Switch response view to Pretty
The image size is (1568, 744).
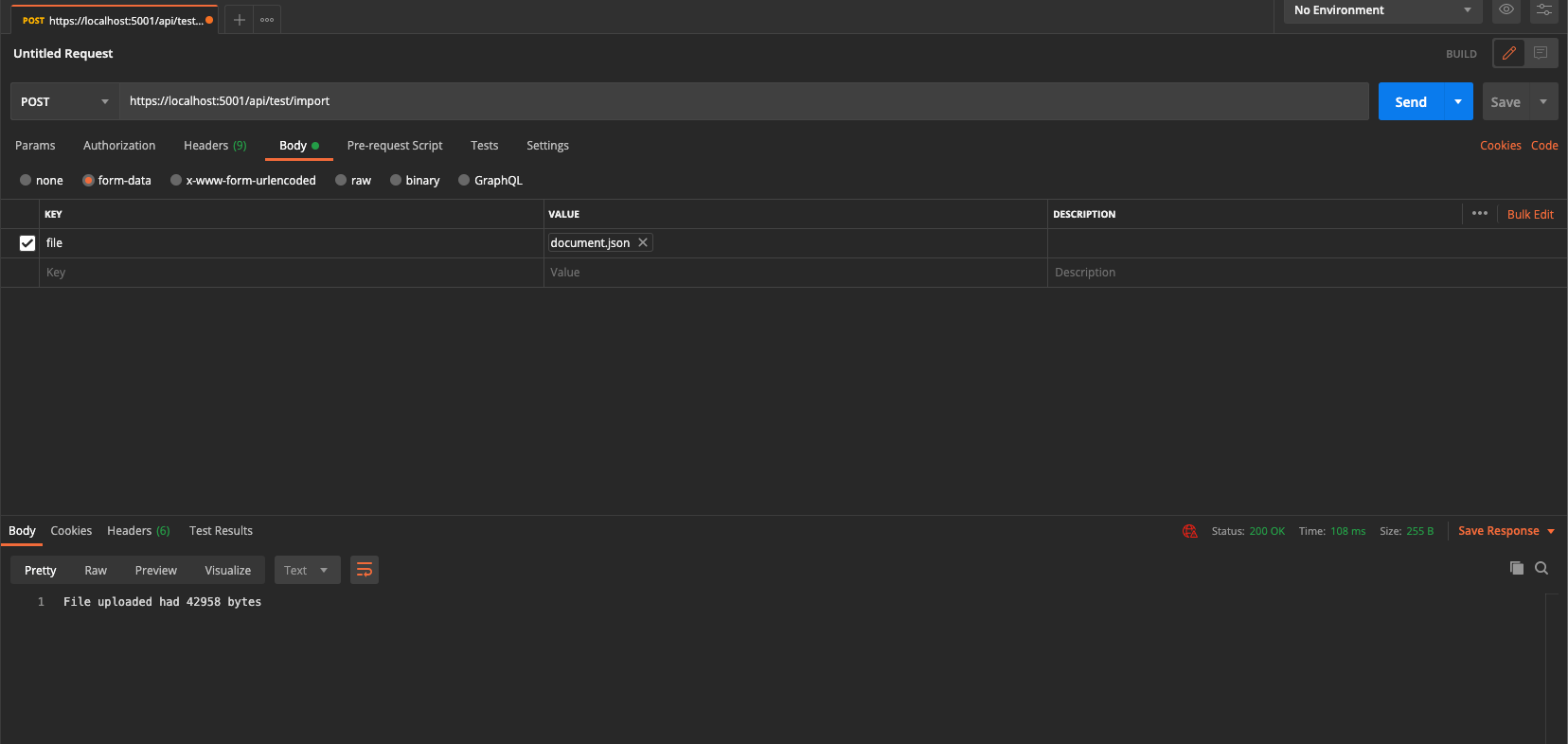click(x=41, y=570)
